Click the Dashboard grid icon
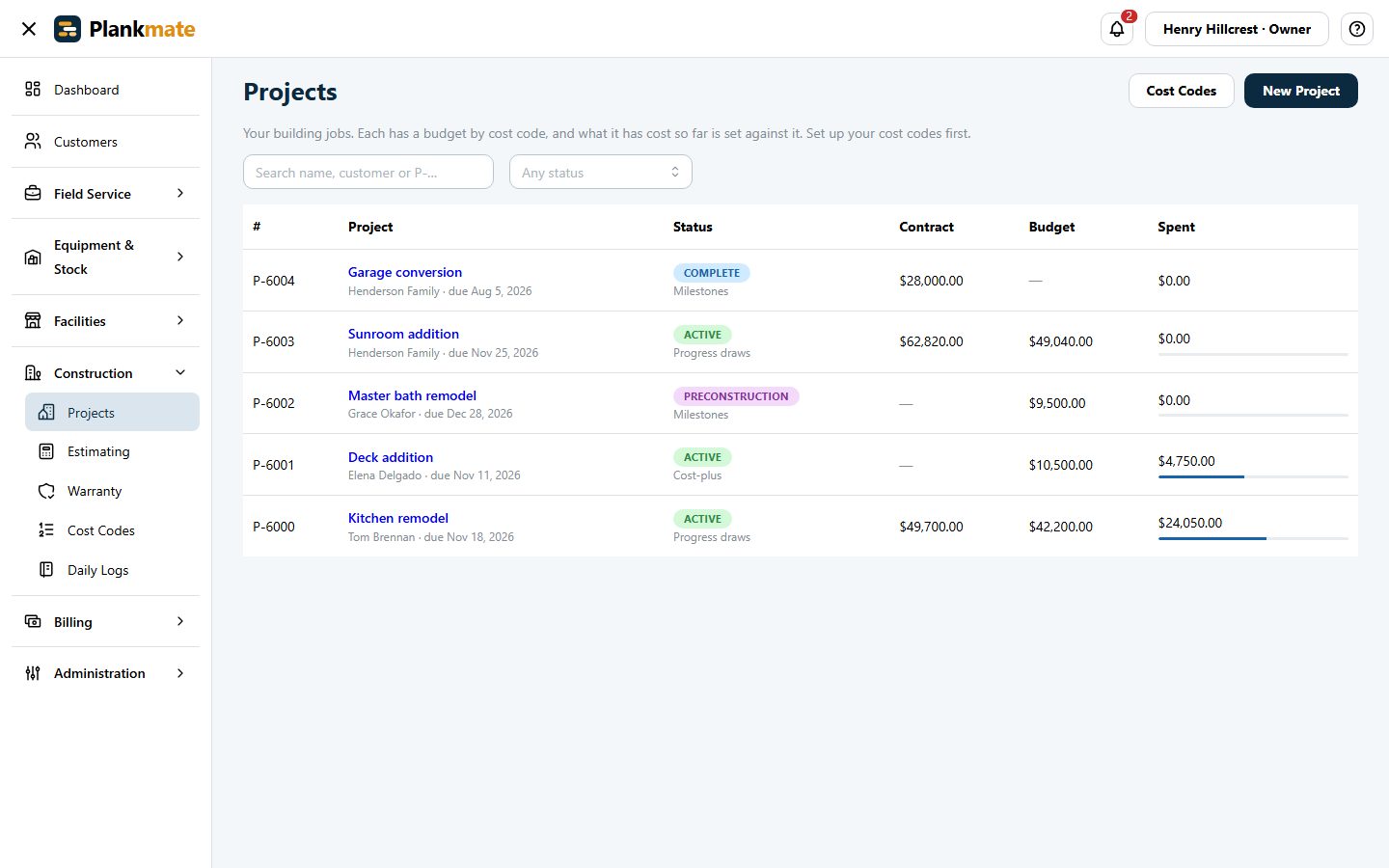The height and width of the screenshot is (868, 1389). pyautogui.click(x=33, y=89)
